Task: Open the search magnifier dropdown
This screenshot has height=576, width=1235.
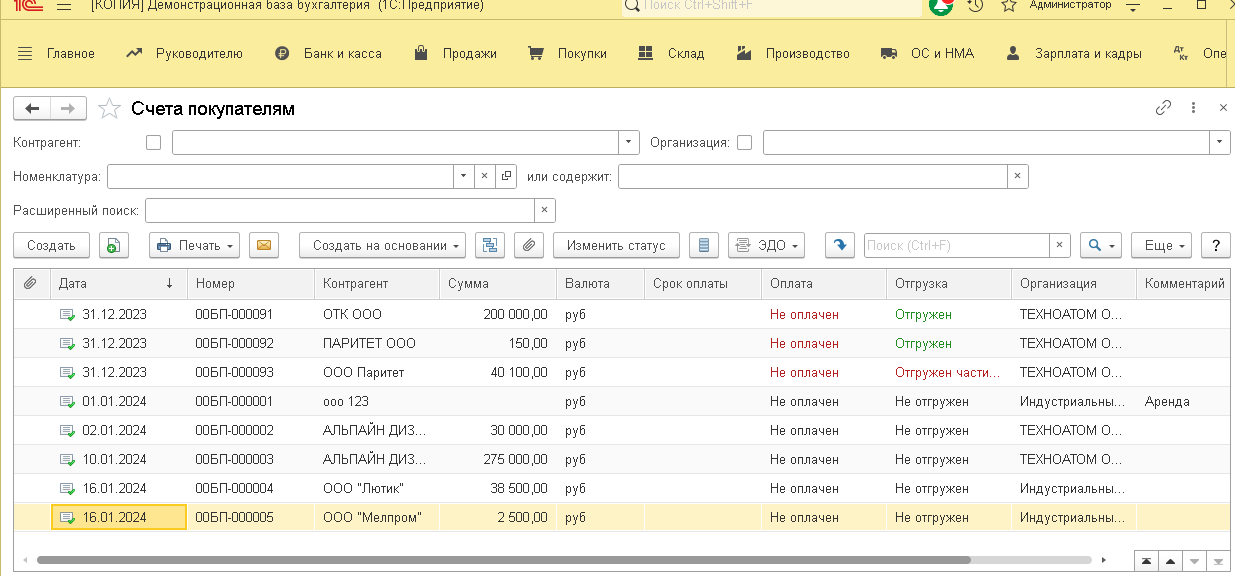Action: tap(1101, 245)
